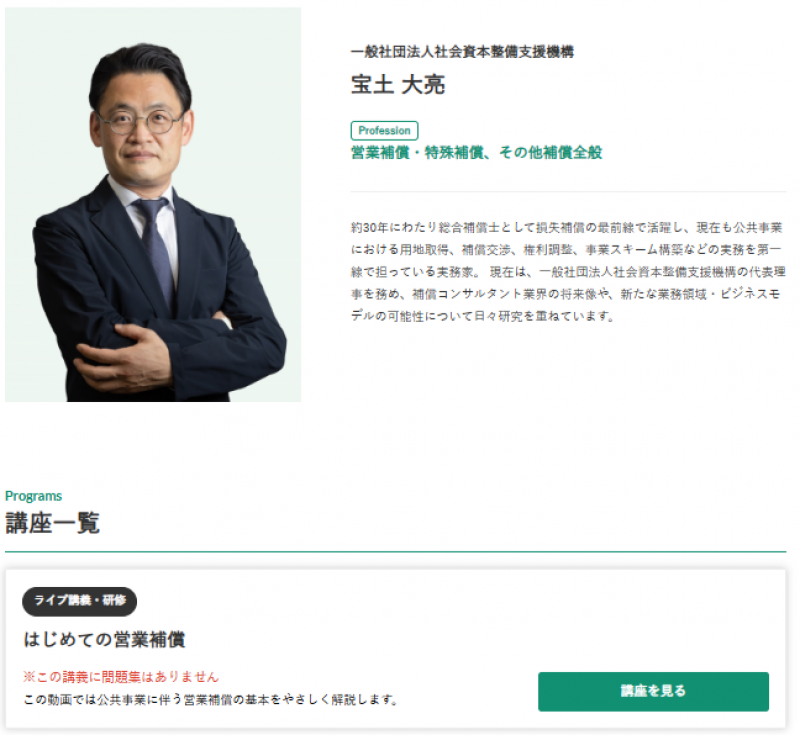Click the 講座を見る button

pyautogui.click(x=653, y=691)
